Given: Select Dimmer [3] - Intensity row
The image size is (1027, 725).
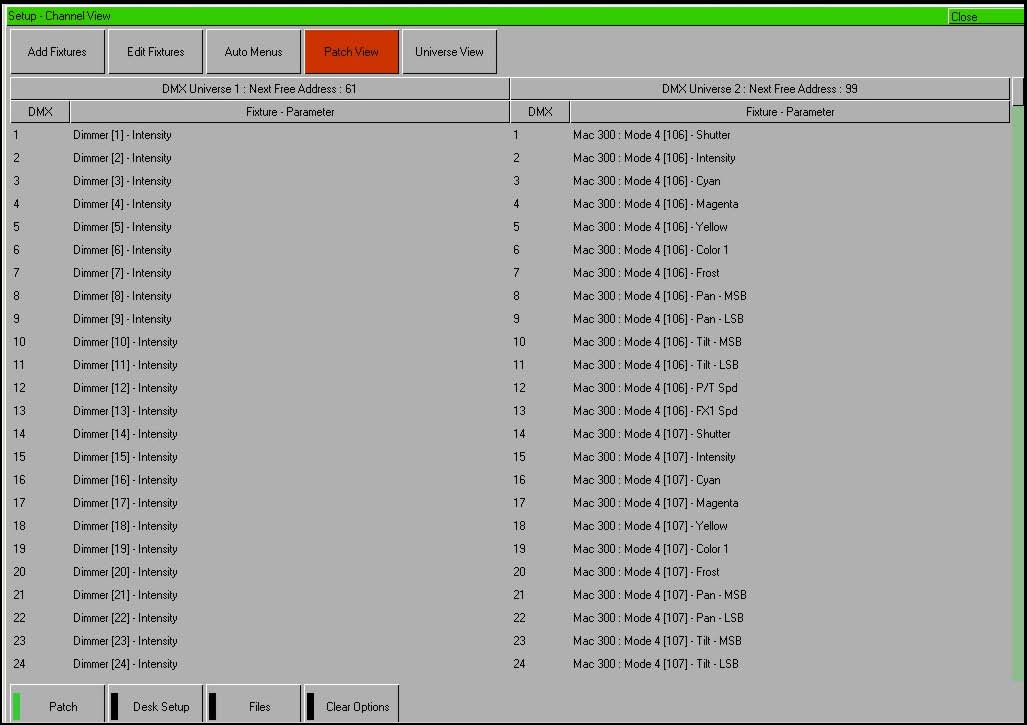Looking at the screenshot, I should click(x=259, y=181).
